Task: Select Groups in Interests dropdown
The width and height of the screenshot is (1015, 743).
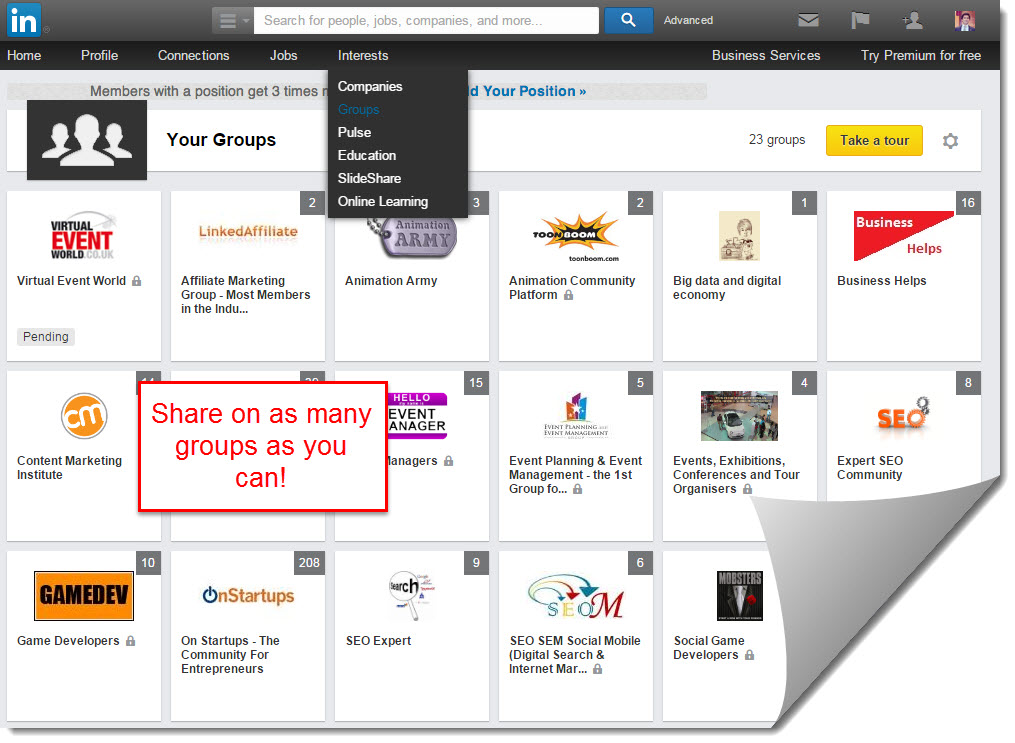Action: tap(358, 109)
